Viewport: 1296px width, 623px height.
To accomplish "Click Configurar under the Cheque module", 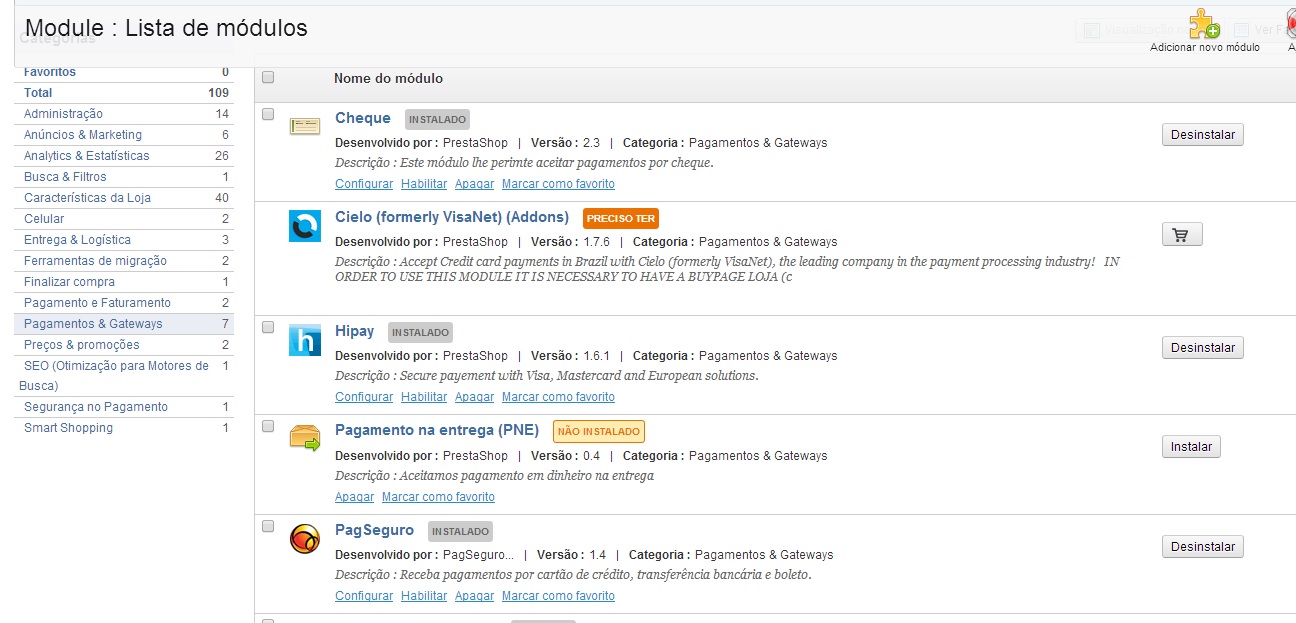I will [364, 184].
